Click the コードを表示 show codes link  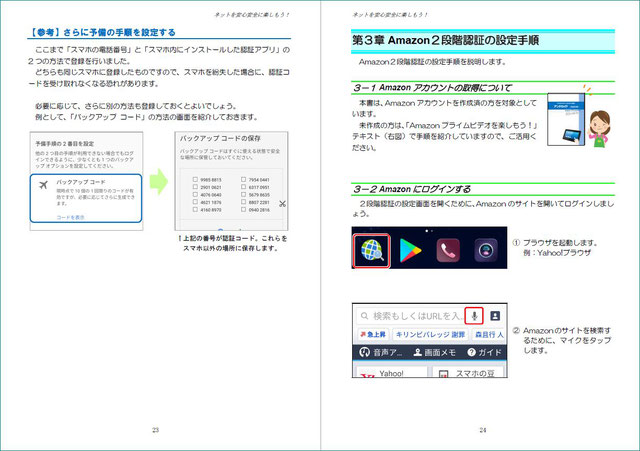(70, 217)
